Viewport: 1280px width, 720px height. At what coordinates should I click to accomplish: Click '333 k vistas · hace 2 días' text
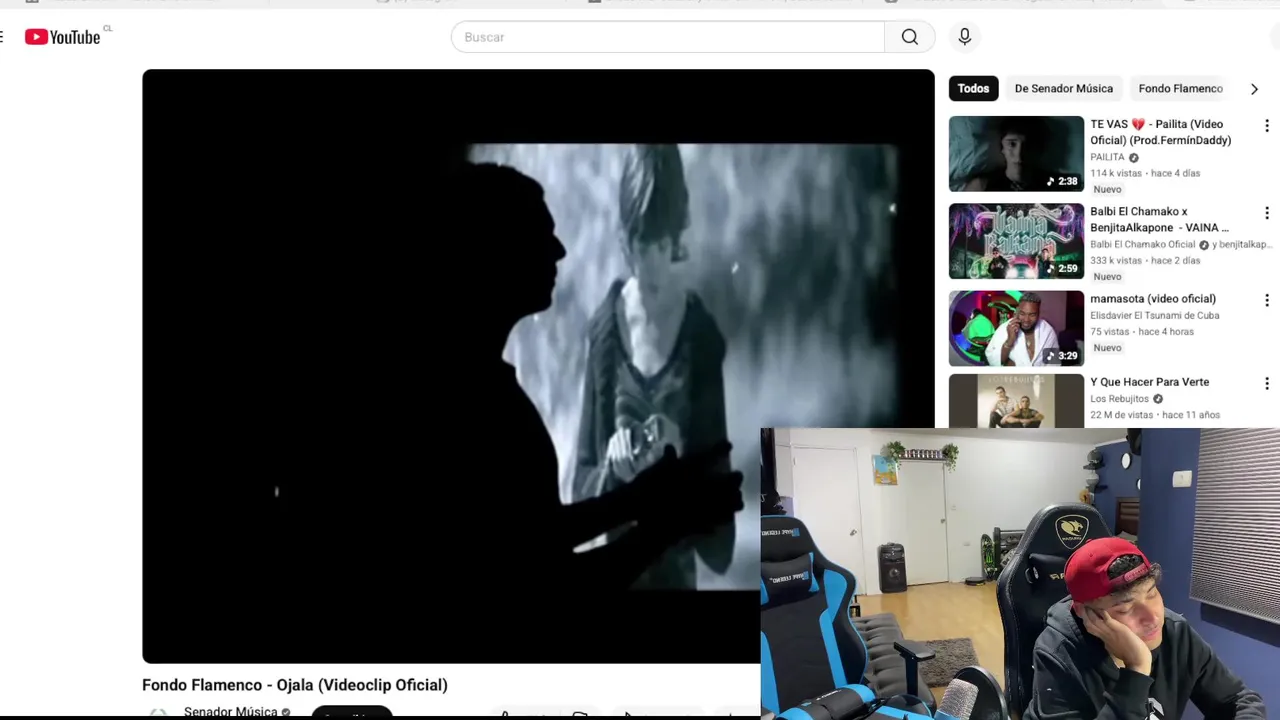pos(1145,260)
